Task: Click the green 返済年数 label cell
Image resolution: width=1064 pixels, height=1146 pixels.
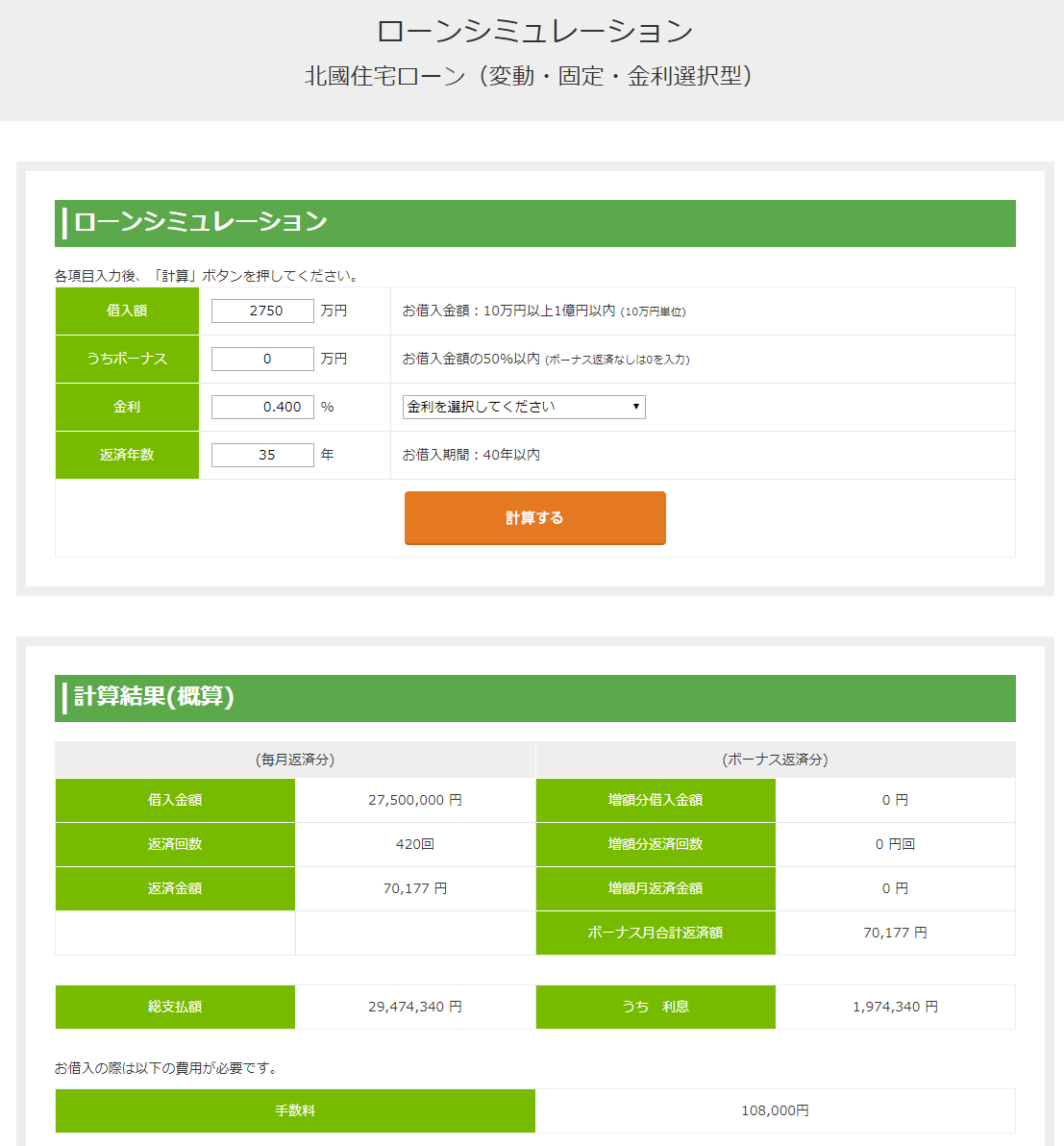Action: click(127, 455)
